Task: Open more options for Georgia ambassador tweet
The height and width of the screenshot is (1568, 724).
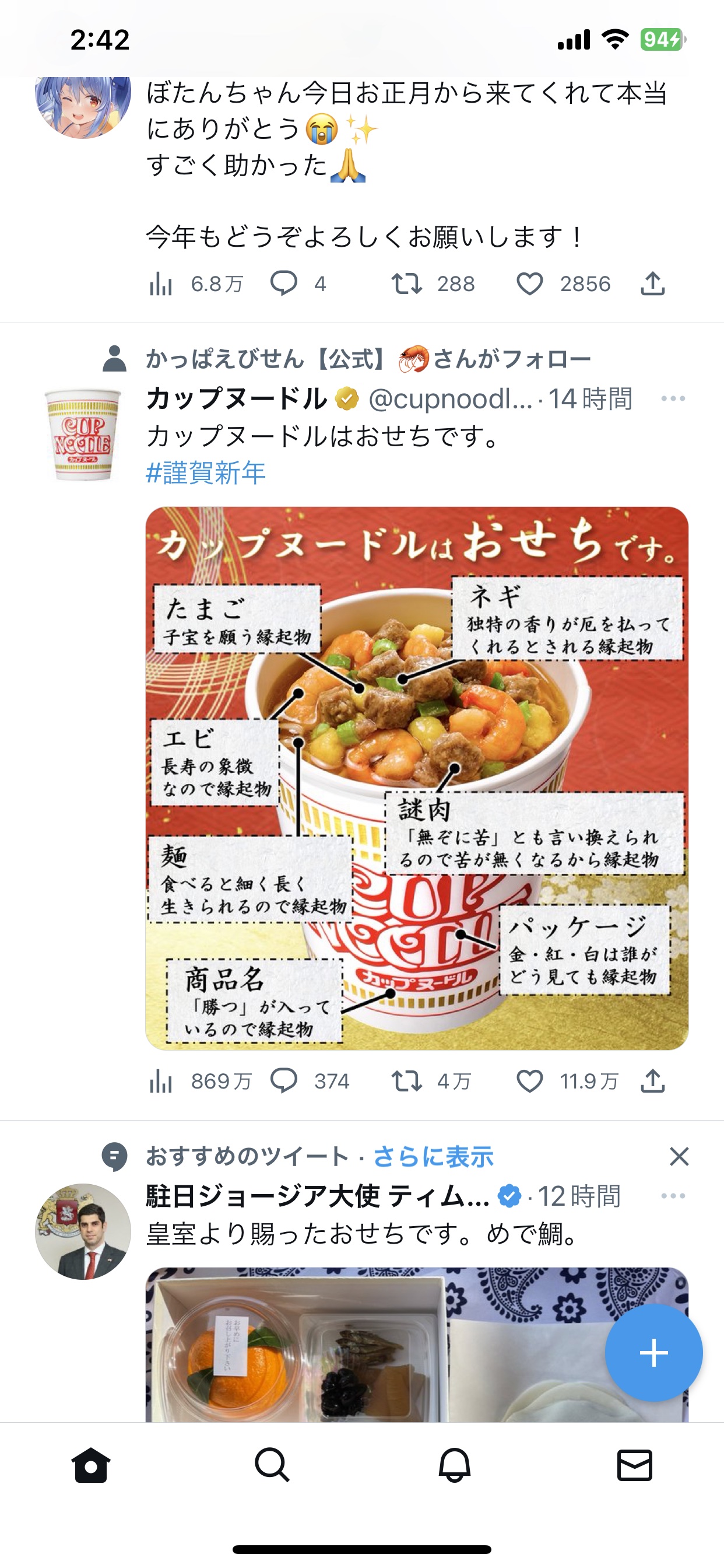Action: click(673, 1196)
